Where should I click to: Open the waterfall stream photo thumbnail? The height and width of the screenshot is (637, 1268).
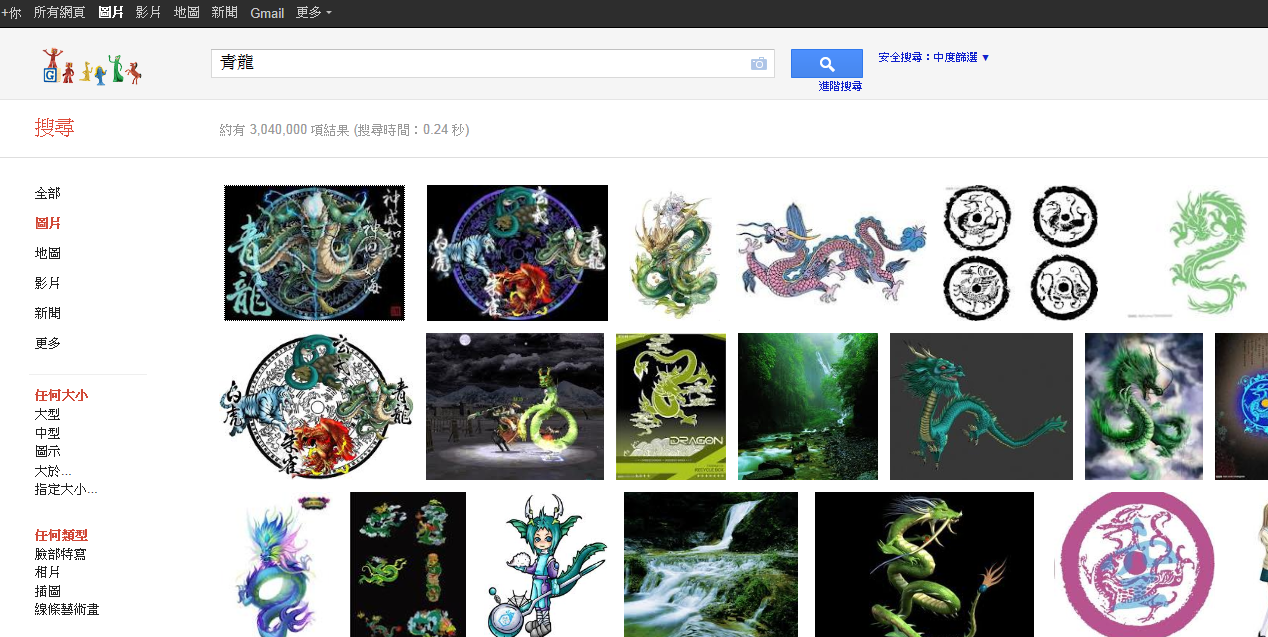coord(711,565)
